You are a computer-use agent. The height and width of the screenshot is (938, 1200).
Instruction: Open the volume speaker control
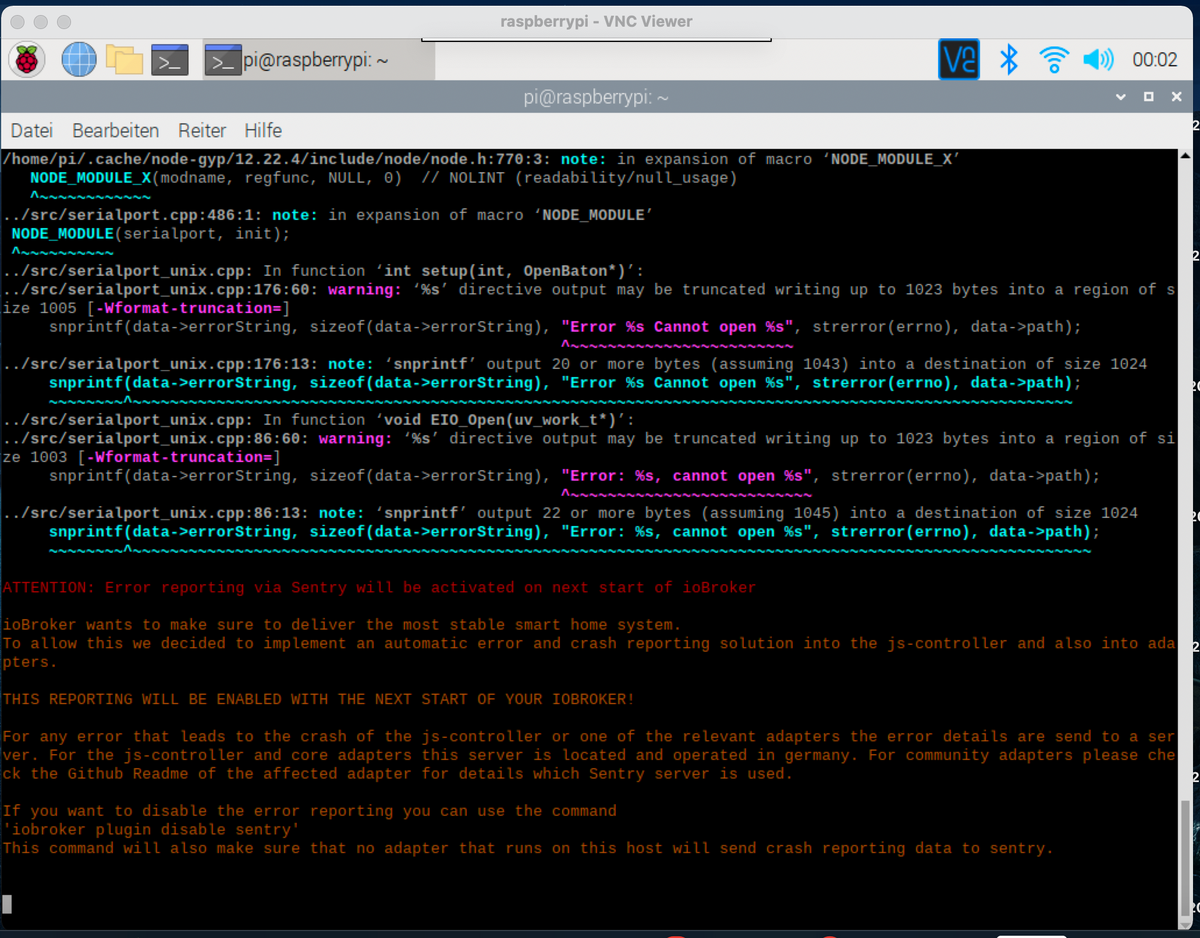[x=1098, y=60]
